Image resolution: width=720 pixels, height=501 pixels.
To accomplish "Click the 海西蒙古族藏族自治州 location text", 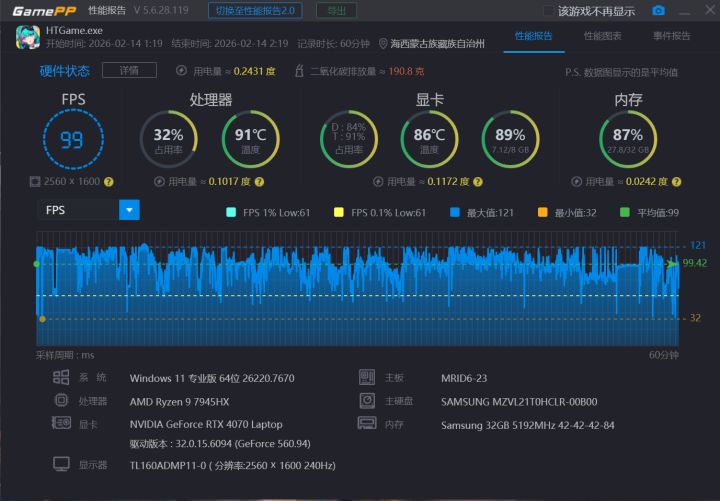I will point(438,44).
